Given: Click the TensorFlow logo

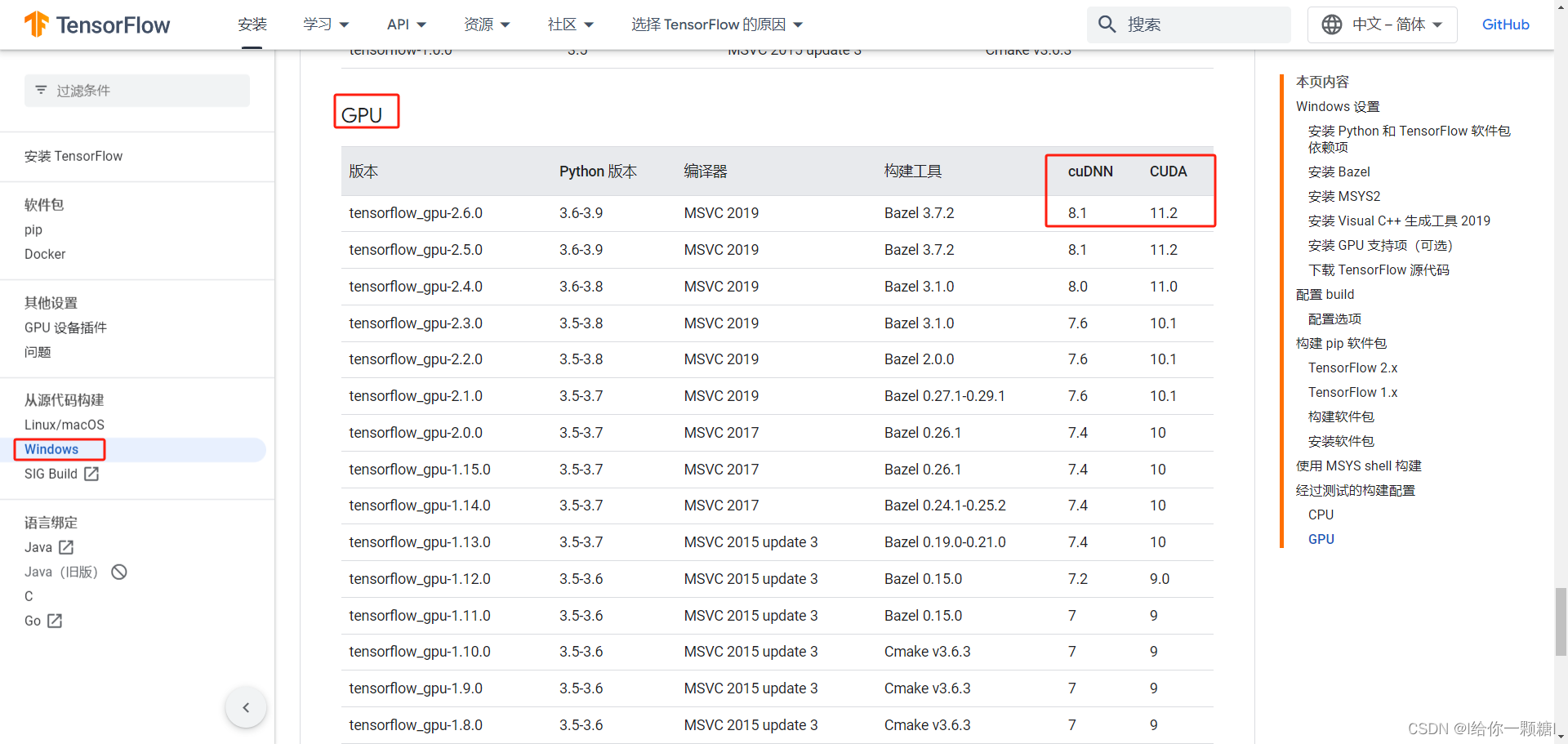Looking at the screenshot, I should point(97,25).
